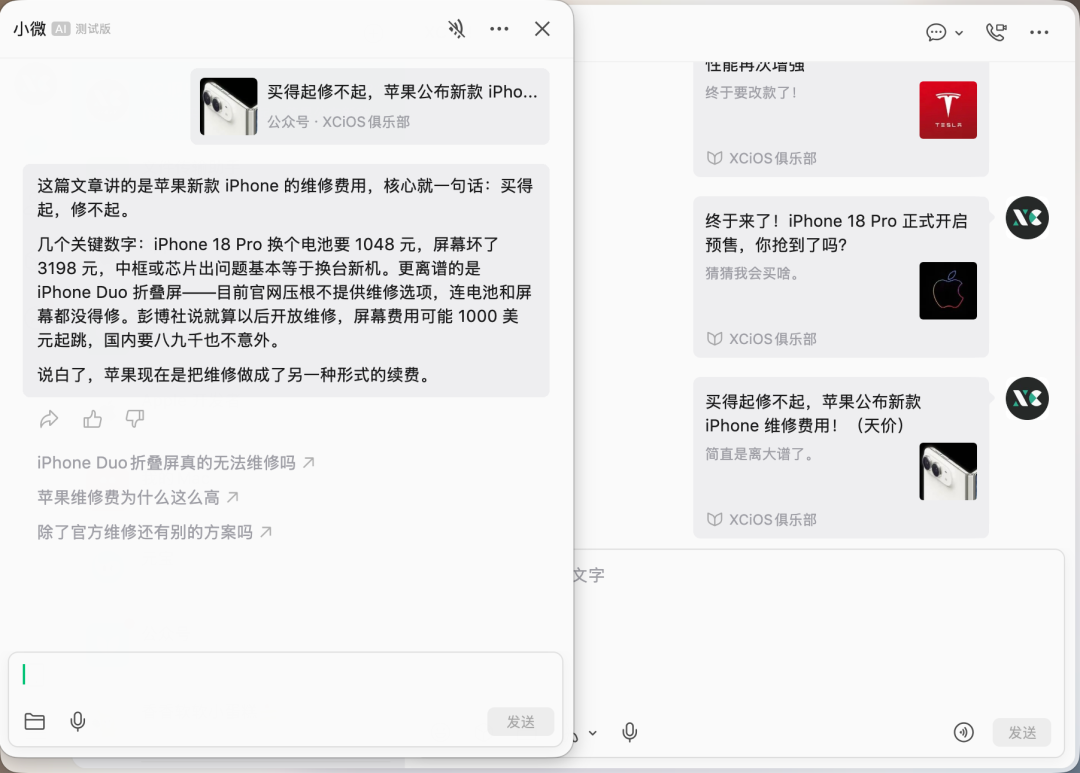Screen dimensions: 1080x773
Task: Open the folder attachment icon in 小微 input
Action: coord(34,721)
